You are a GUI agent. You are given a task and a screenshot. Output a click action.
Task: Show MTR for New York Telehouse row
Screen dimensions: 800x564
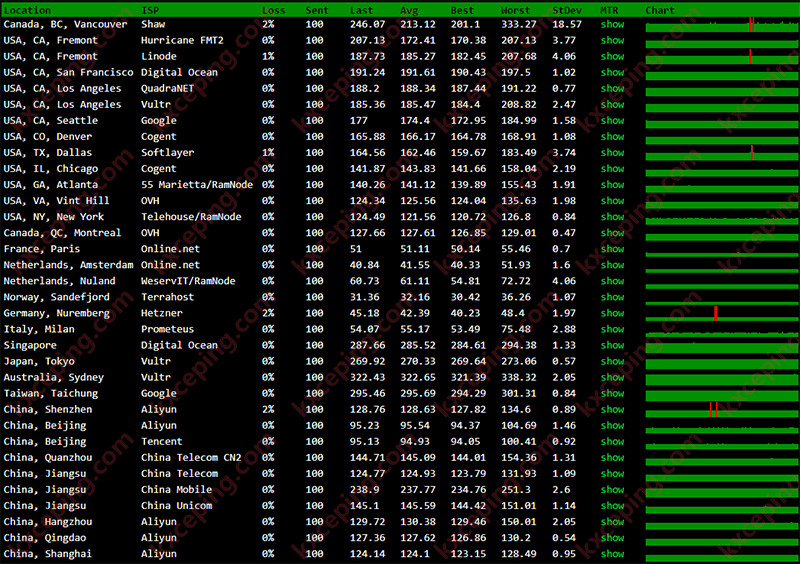pos(612,217)
